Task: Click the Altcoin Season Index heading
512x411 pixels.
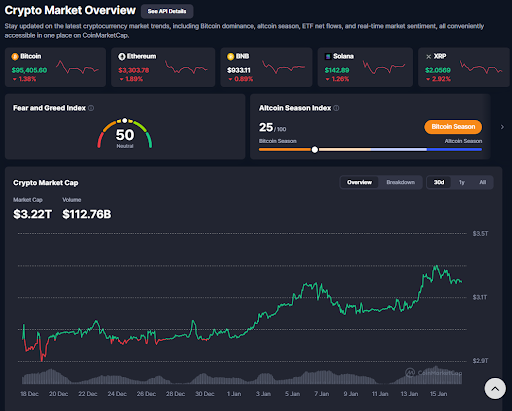Action: (295, 108)
